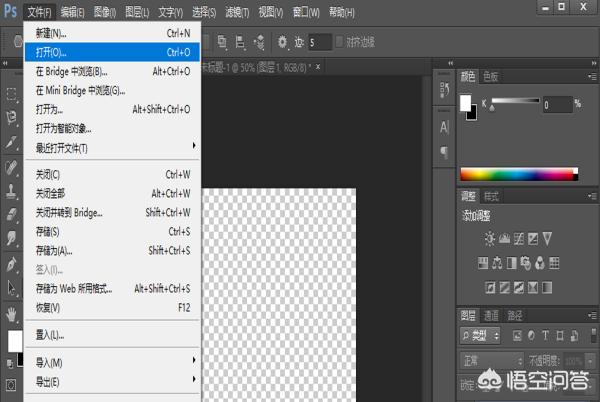Click the Vibrance triangle adjustment icon
600x402 pixels.
click(547, 239)
